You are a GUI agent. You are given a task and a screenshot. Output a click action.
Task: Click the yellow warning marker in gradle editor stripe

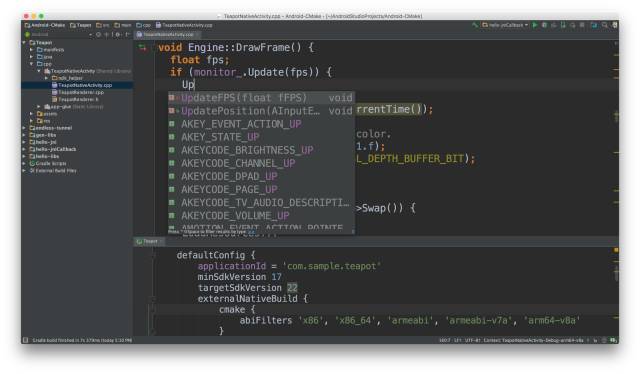tap(616, 250)
